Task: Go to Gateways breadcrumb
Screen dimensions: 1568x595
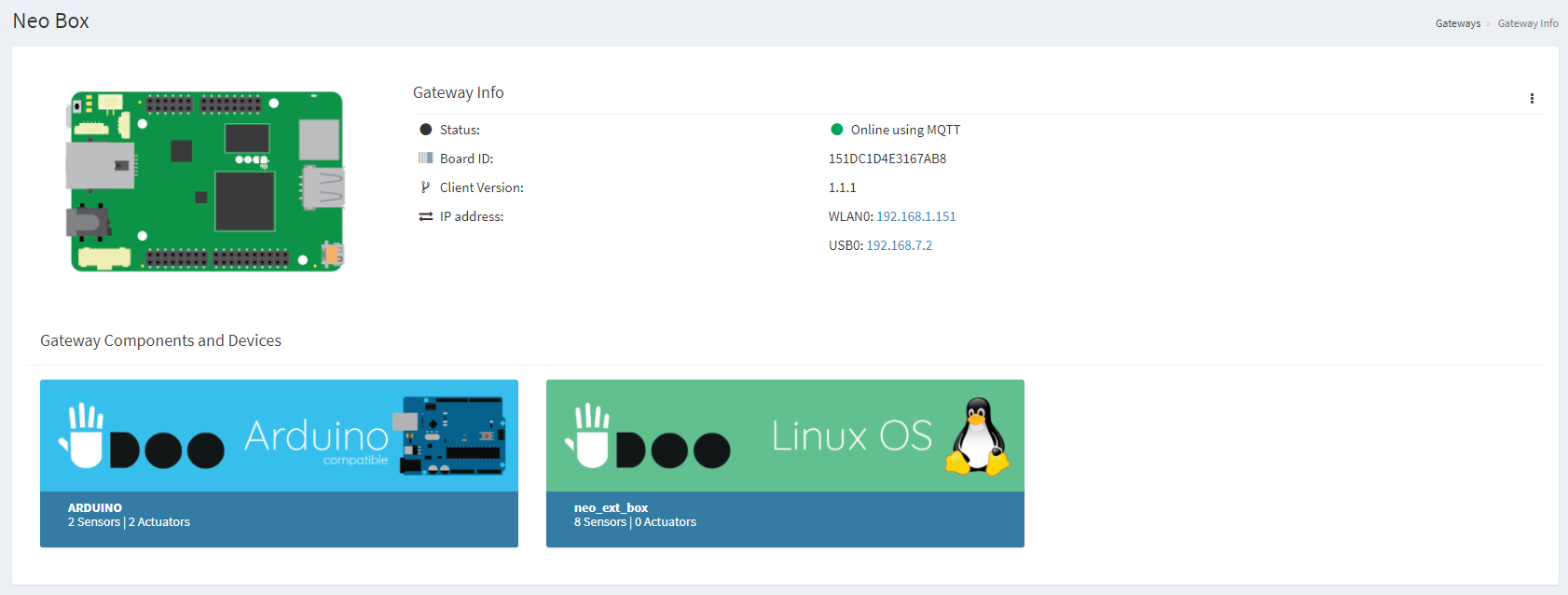Action: click(x=1458, y=23)
